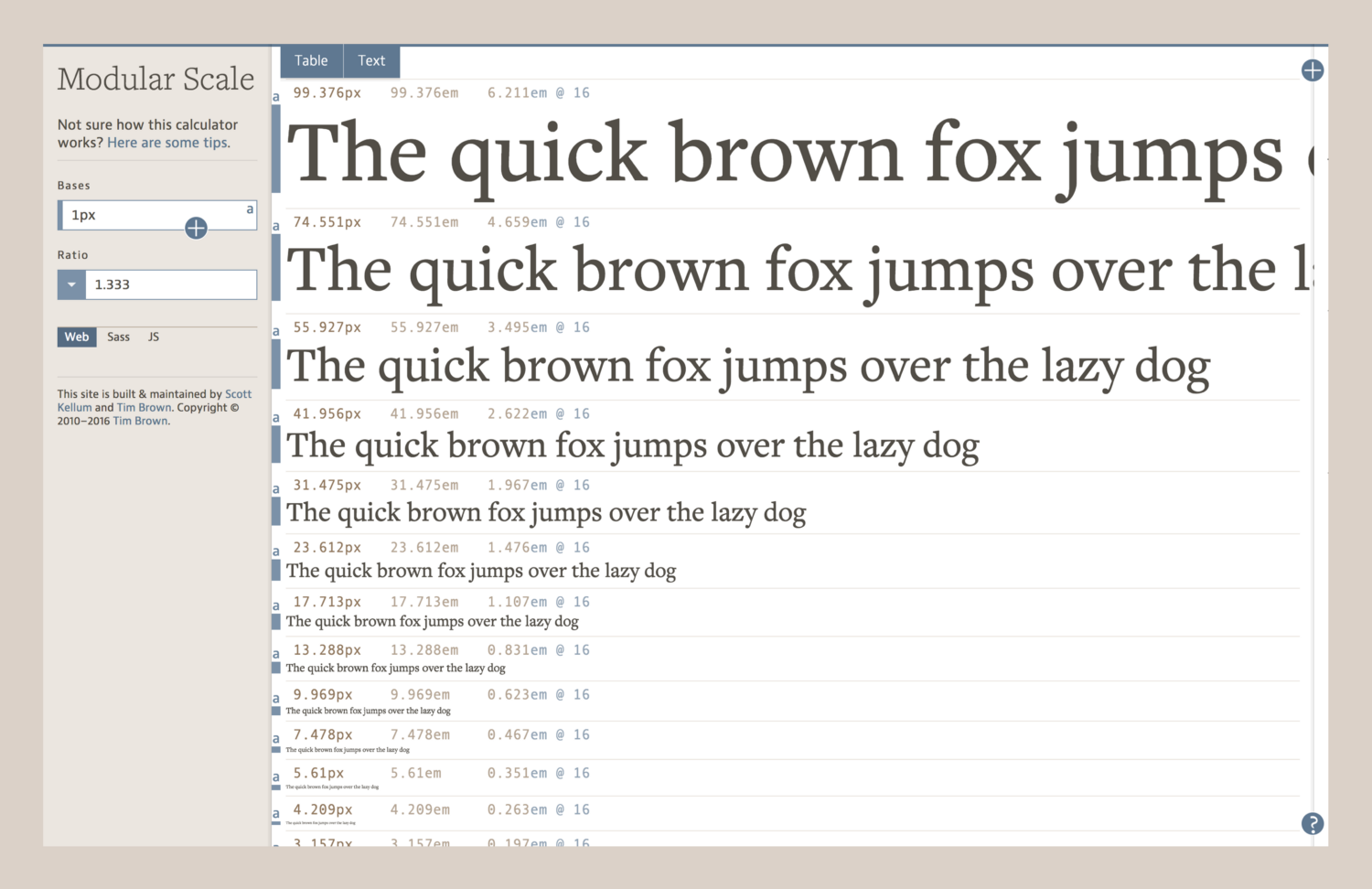Screen dimensions: 1372x889
Task: Click the 55.927em value
Action: 424,327
